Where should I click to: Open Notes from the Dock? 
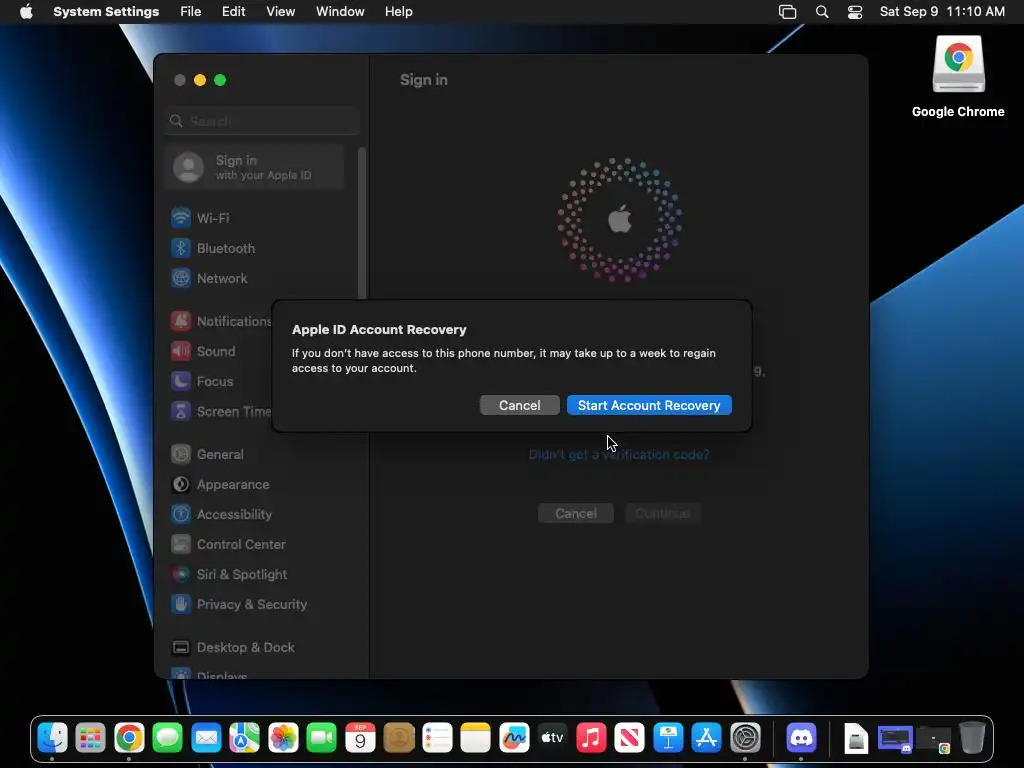coord(475,738)
